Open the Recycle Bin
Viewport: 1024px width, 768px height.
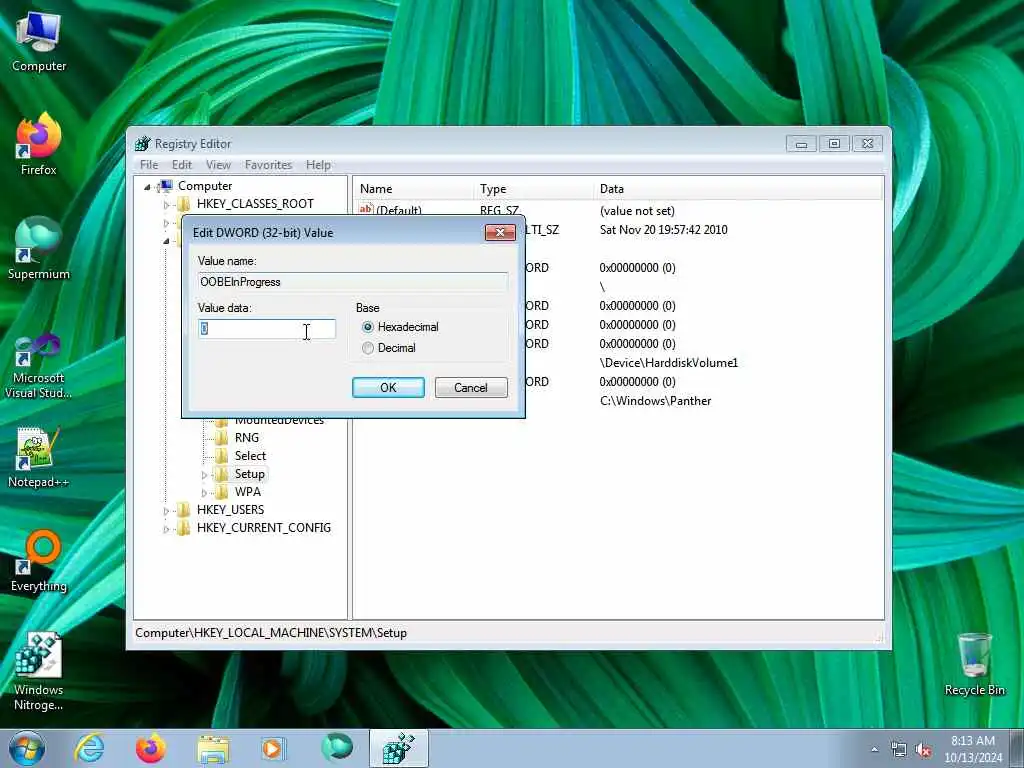click(974, 664)
